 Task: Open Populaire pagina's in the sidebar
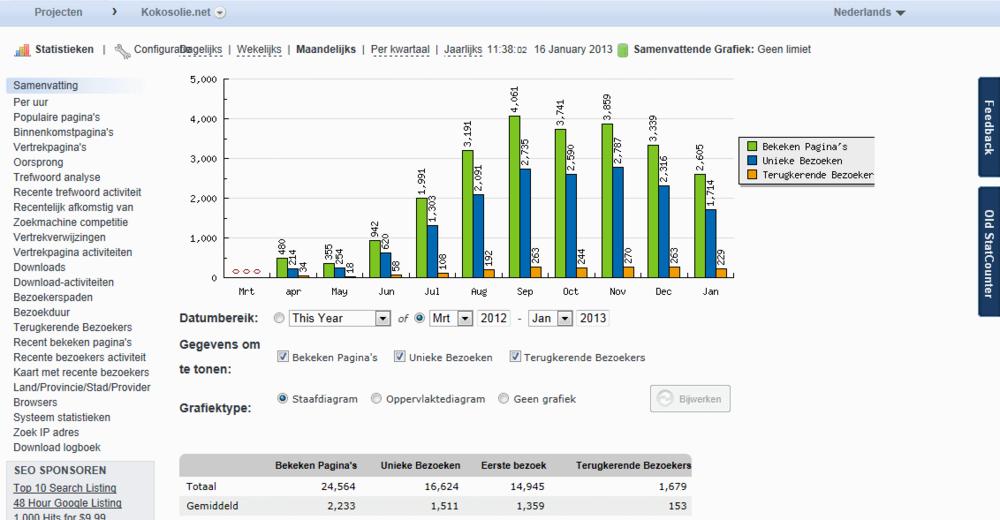(57, 117)
